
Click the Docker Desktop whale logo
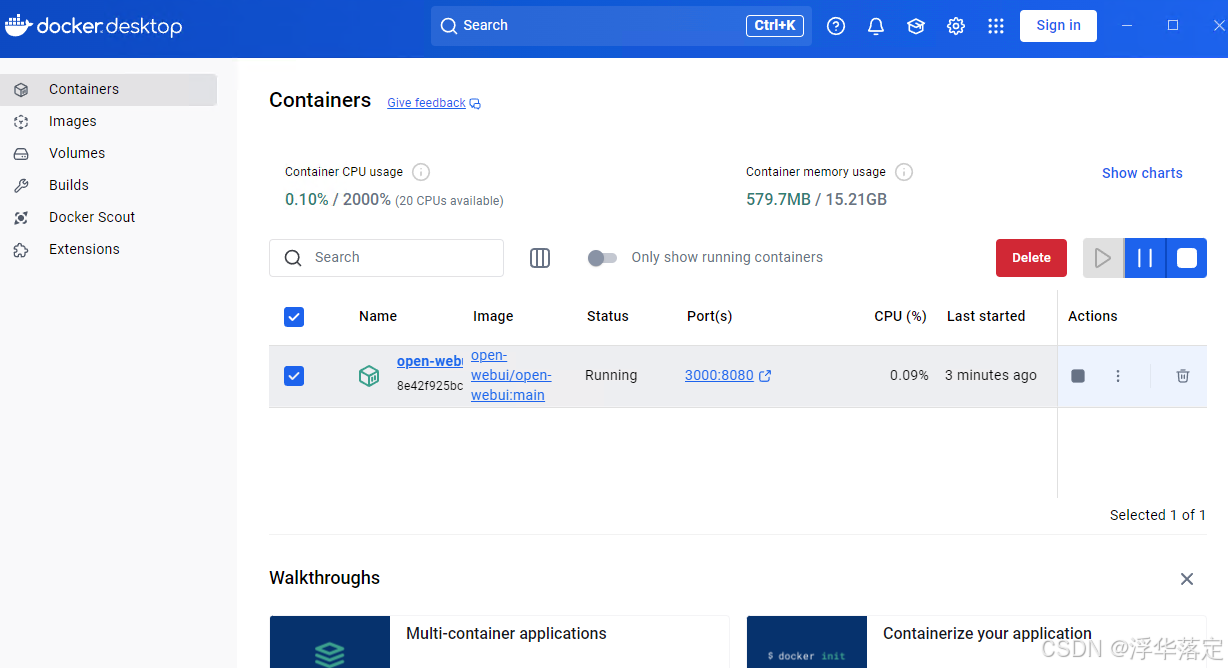(x=18, y=25)
